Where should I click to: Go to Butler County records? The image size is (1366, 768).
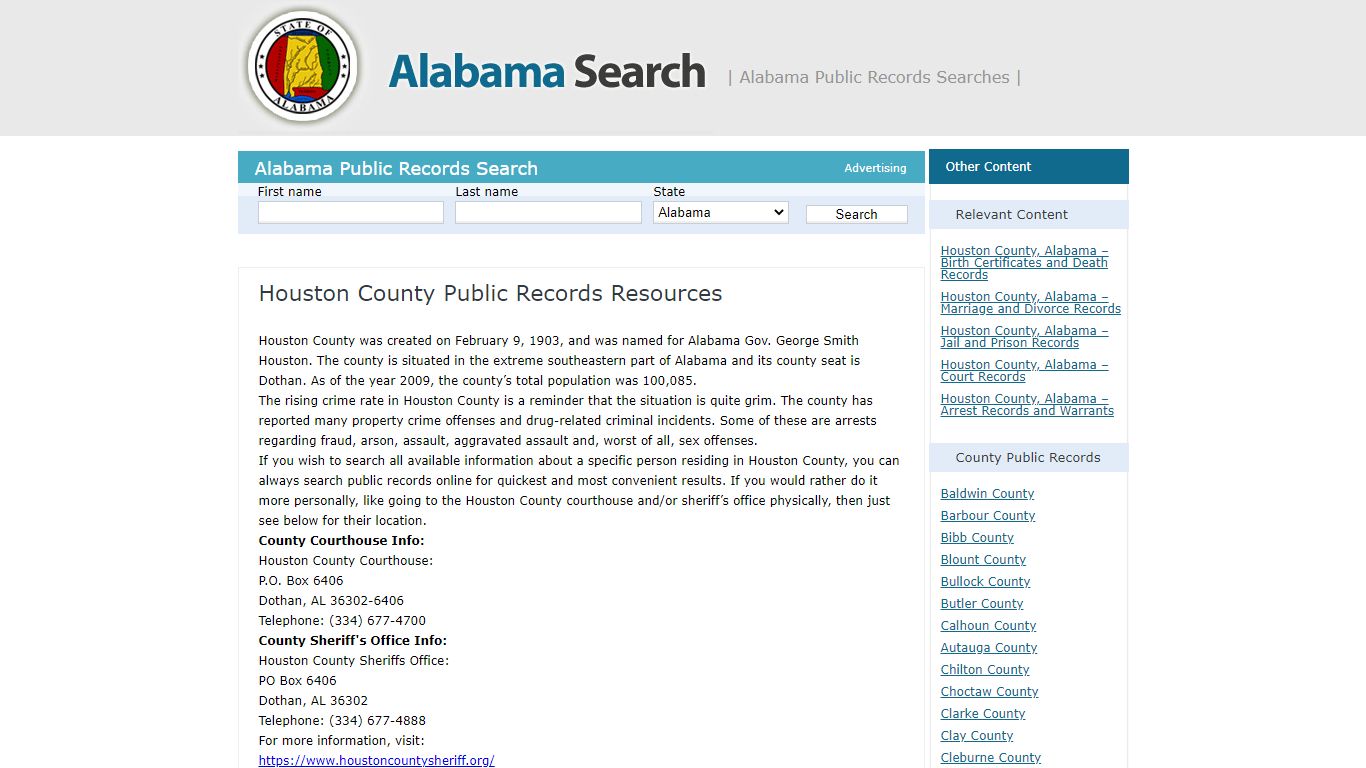(982, 604)
